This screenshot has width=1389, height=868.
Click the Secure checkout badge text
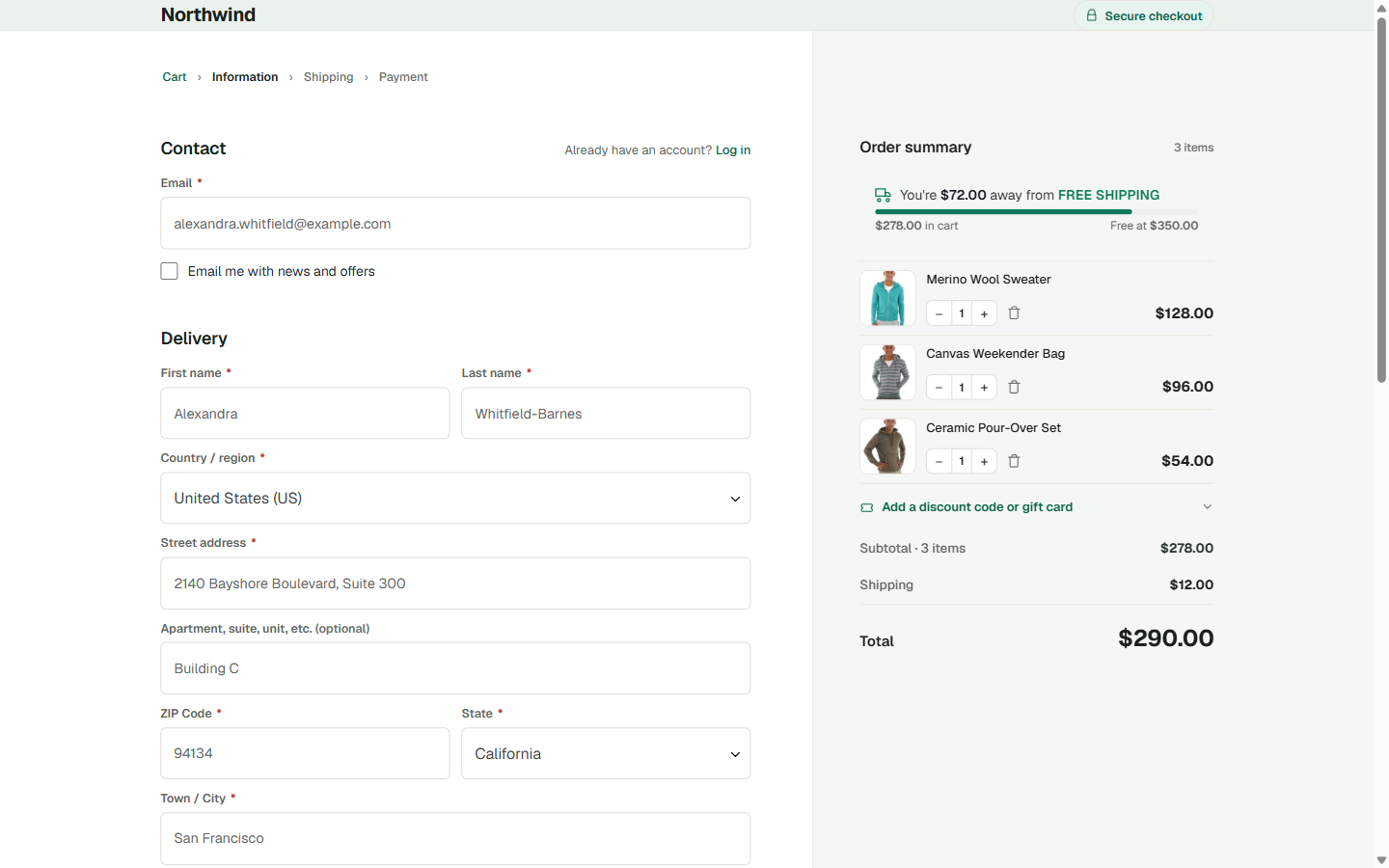(1154, 16)
